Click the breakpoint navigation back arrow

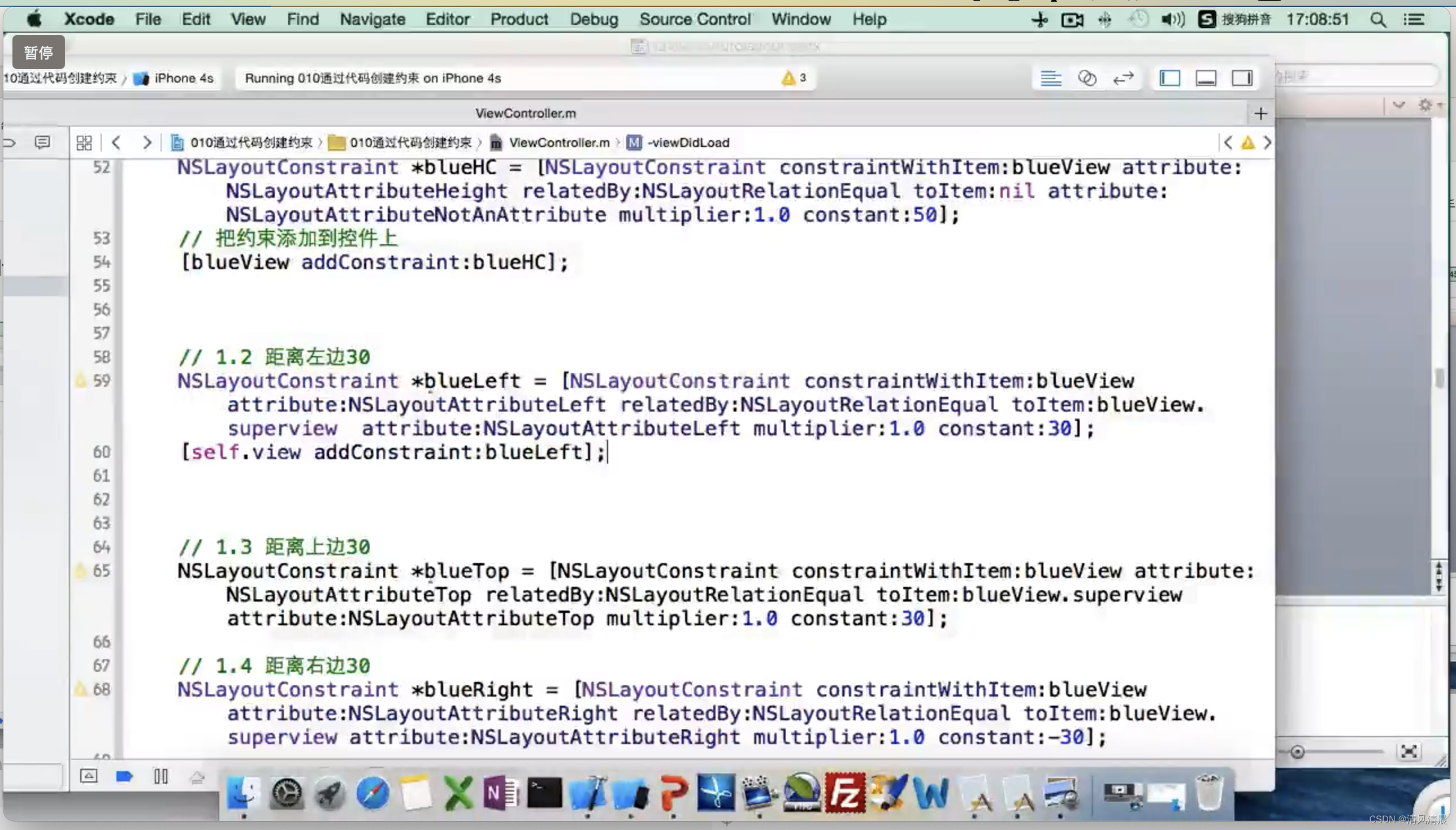pos(117,142)
